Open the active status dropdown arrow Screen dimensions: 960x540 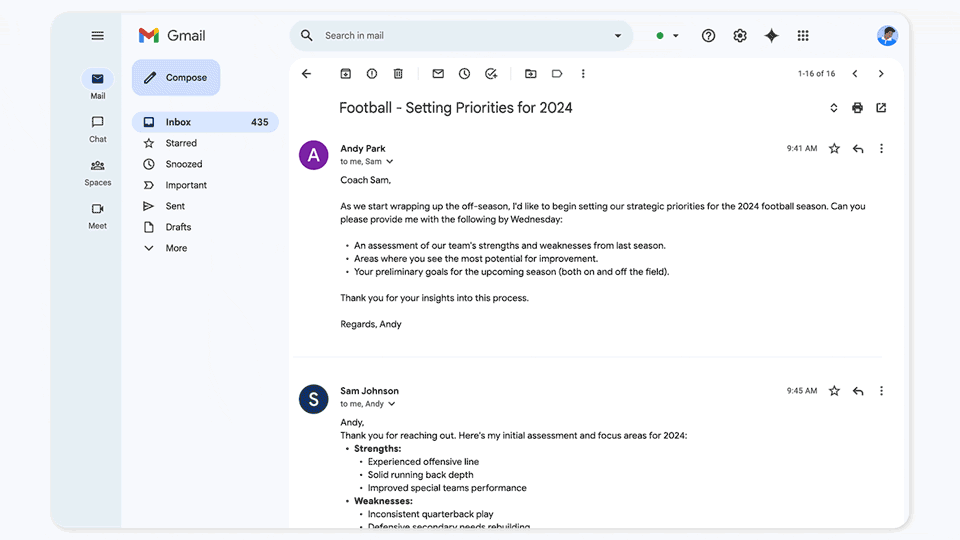(676, 36)
